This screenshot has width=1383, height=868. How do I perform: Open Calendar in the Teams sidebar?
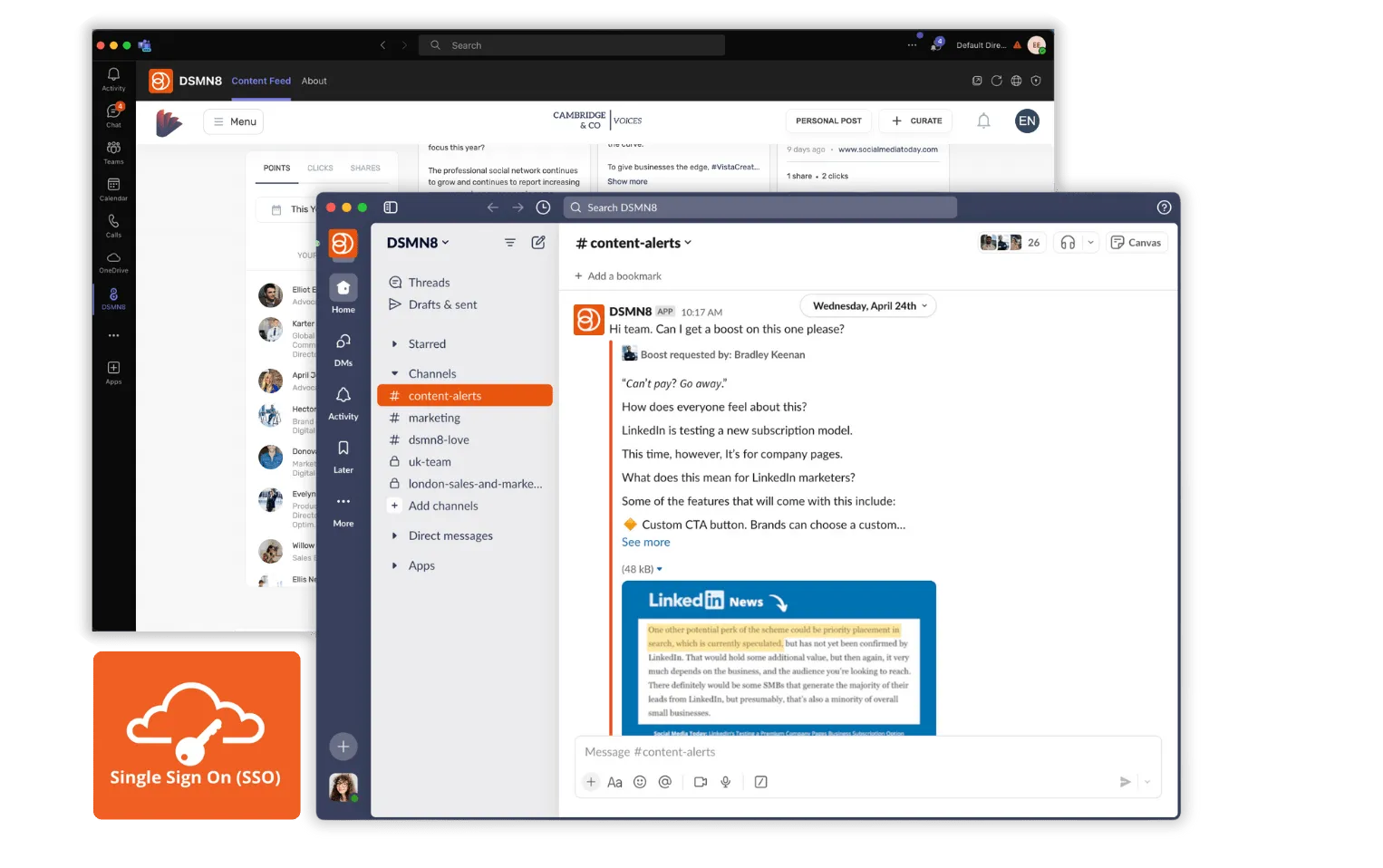tap(113, 188)
